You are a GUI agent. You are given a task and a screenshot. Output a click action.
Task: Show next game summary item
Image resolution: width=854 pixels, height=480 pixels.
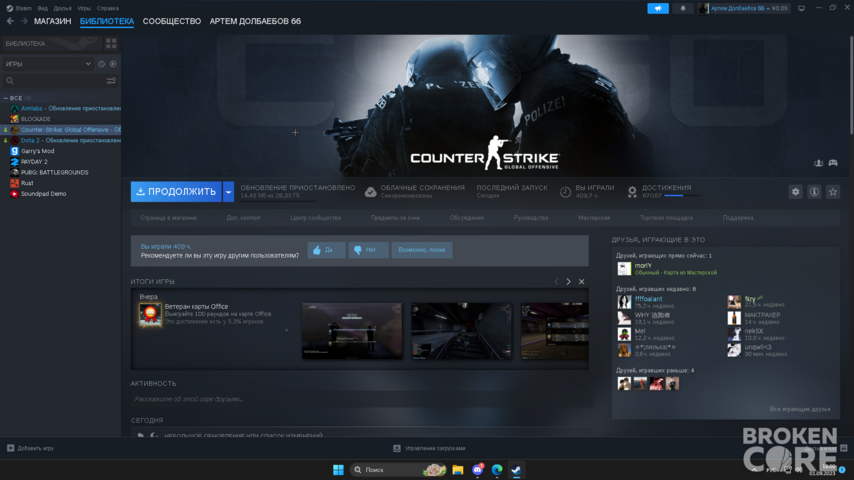tap(569, 282)
